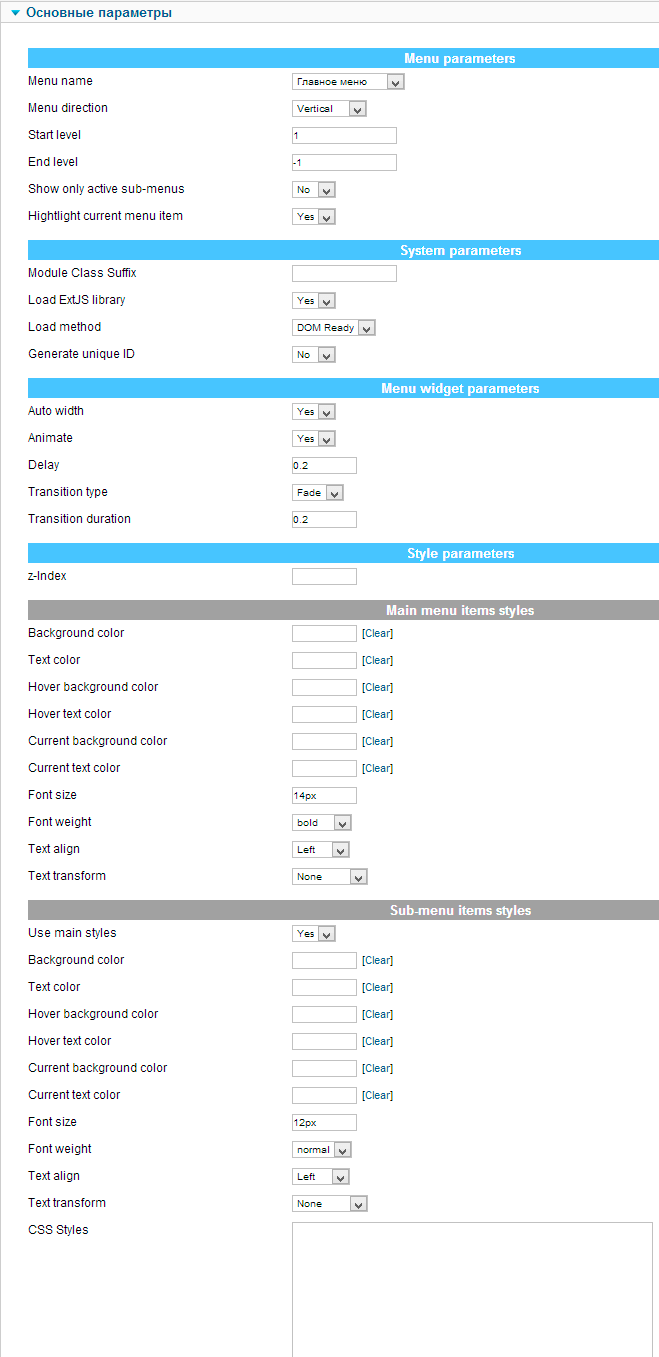This screenshot has height=1357, width=659.
Task: Click [Clear] next to Hover text color
Action: 376,714
